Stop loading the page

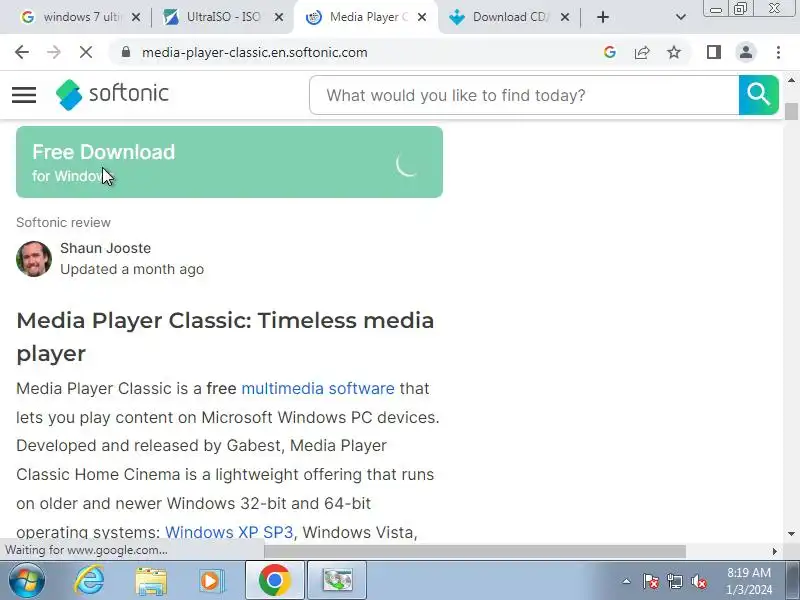(x=86, y=52)
